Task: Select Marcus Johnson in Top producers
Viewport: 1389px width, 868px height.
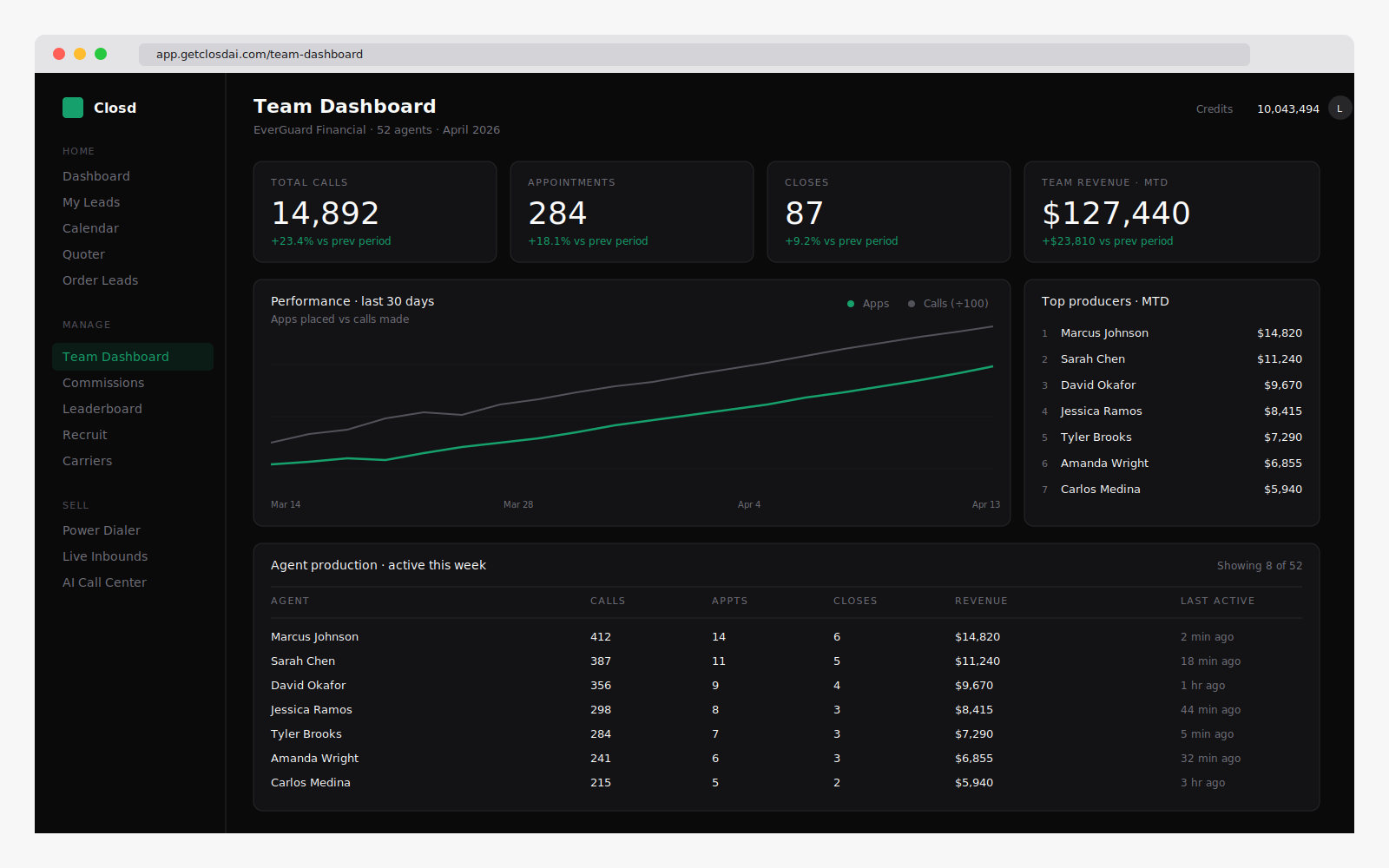Action: tap(1104, 333)
